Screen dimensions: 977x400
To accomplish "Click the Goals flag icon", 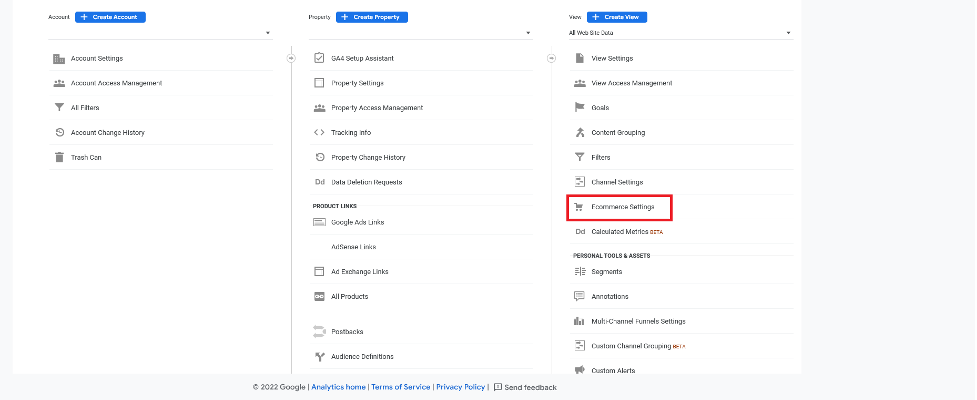I will (579, 108).
